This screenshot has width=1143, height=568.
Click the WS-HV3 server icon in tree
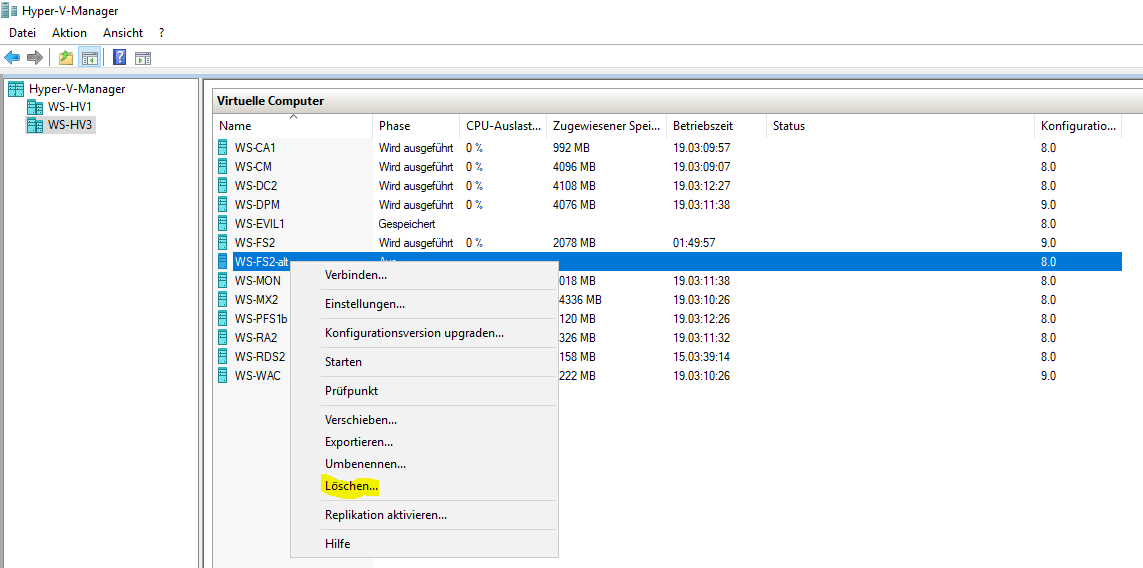click(x=35, y=125)
